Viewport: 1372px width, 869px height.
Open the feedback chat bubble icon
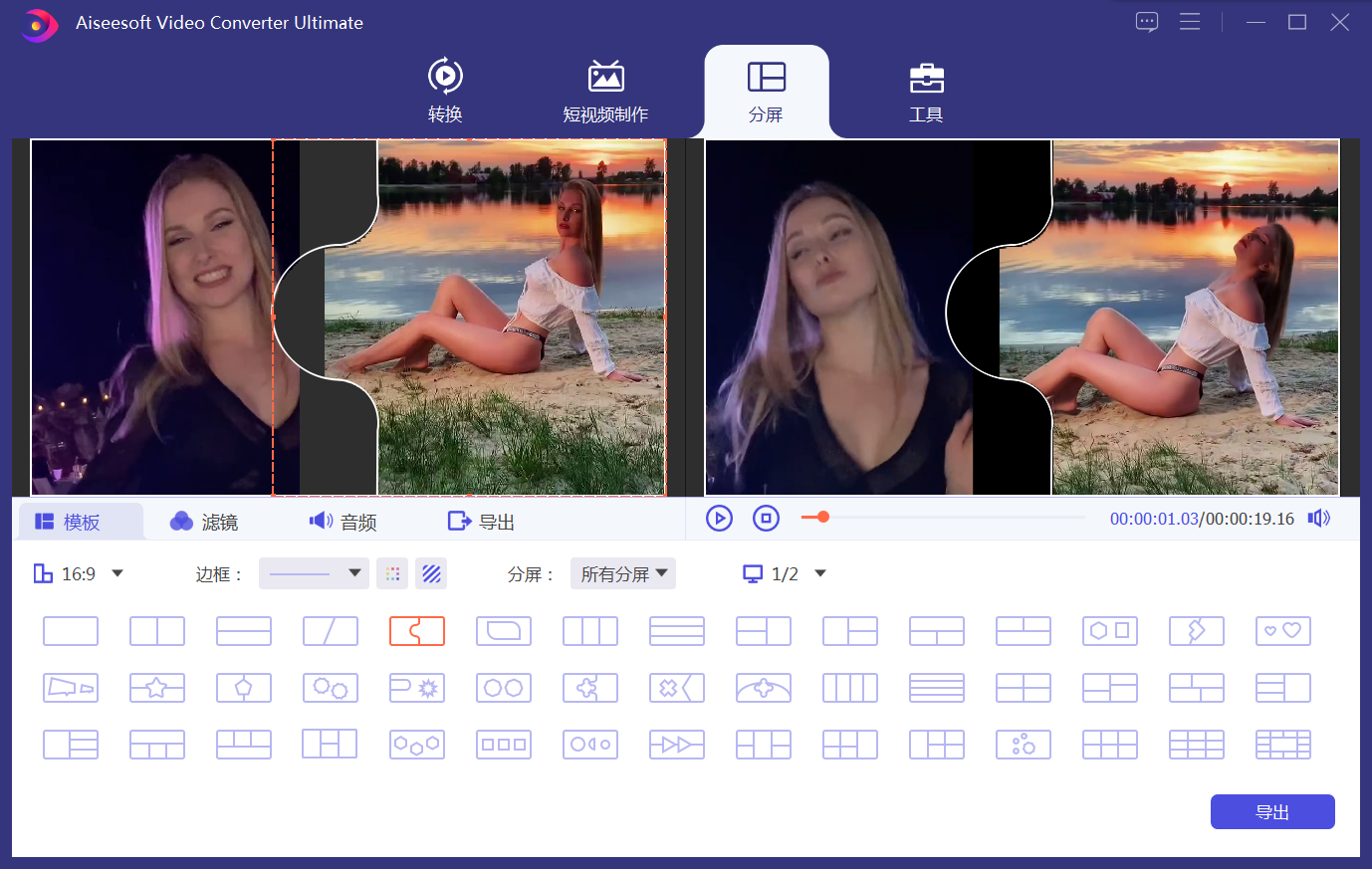[1147, 22]
